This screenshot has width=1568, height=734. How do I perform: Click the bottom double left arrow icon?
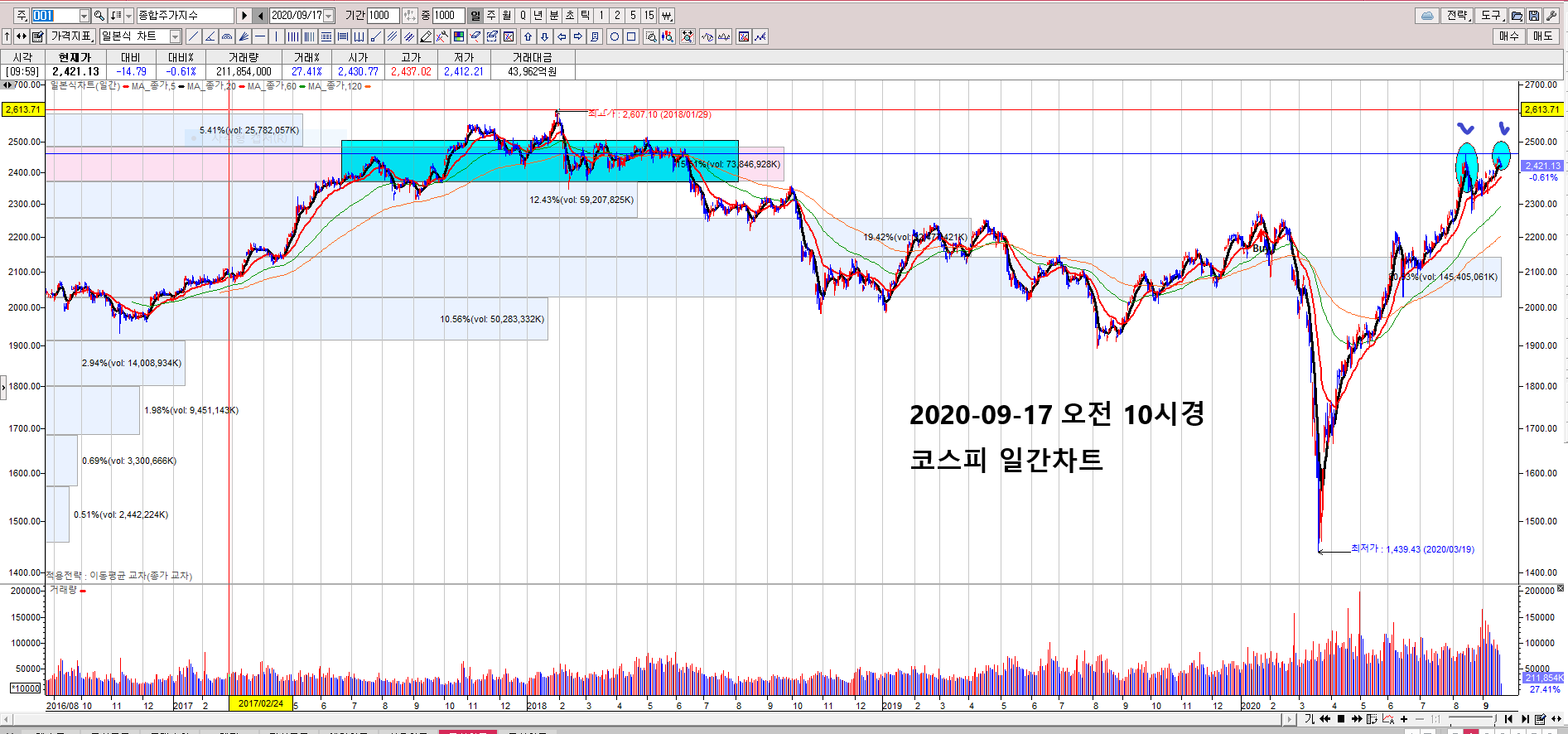tap(1325, 719)
